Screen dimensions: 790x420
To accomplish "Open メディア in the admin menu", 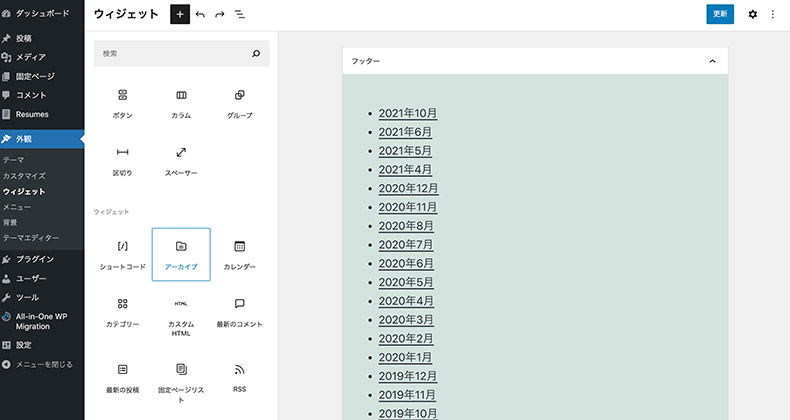I will [x=42, y=57].
